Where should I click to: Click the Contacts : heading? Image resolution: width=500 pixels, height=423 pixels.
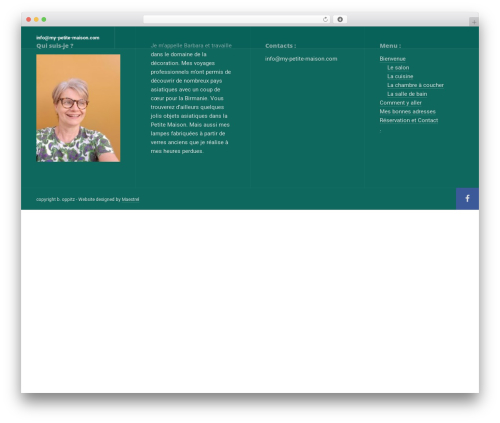coord(281,46)
